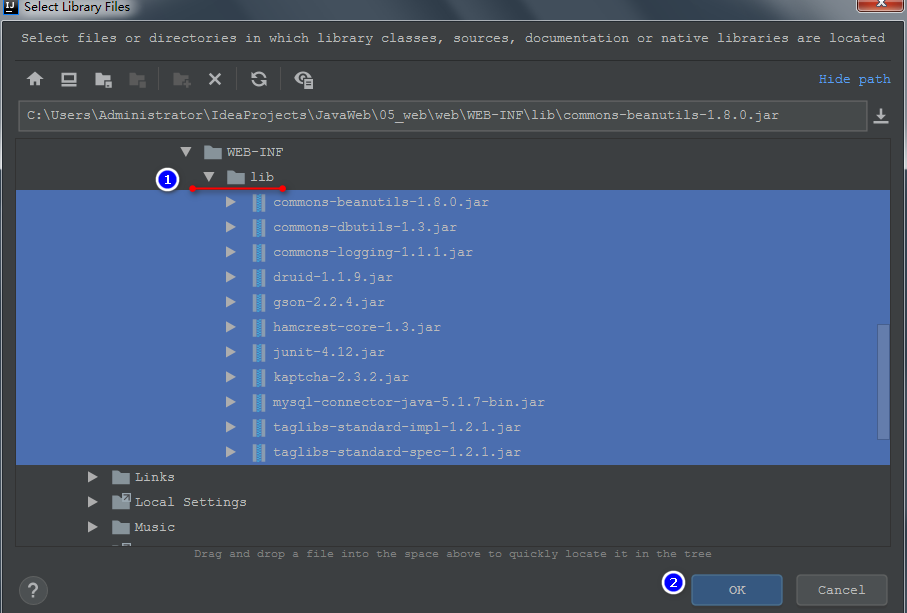The height and width of the screenshot is (613, 907).
Task: Select mysql-connector-java-5.1.7-bin.jar file name
Action: pyautogui.click(x=408, y=402)
